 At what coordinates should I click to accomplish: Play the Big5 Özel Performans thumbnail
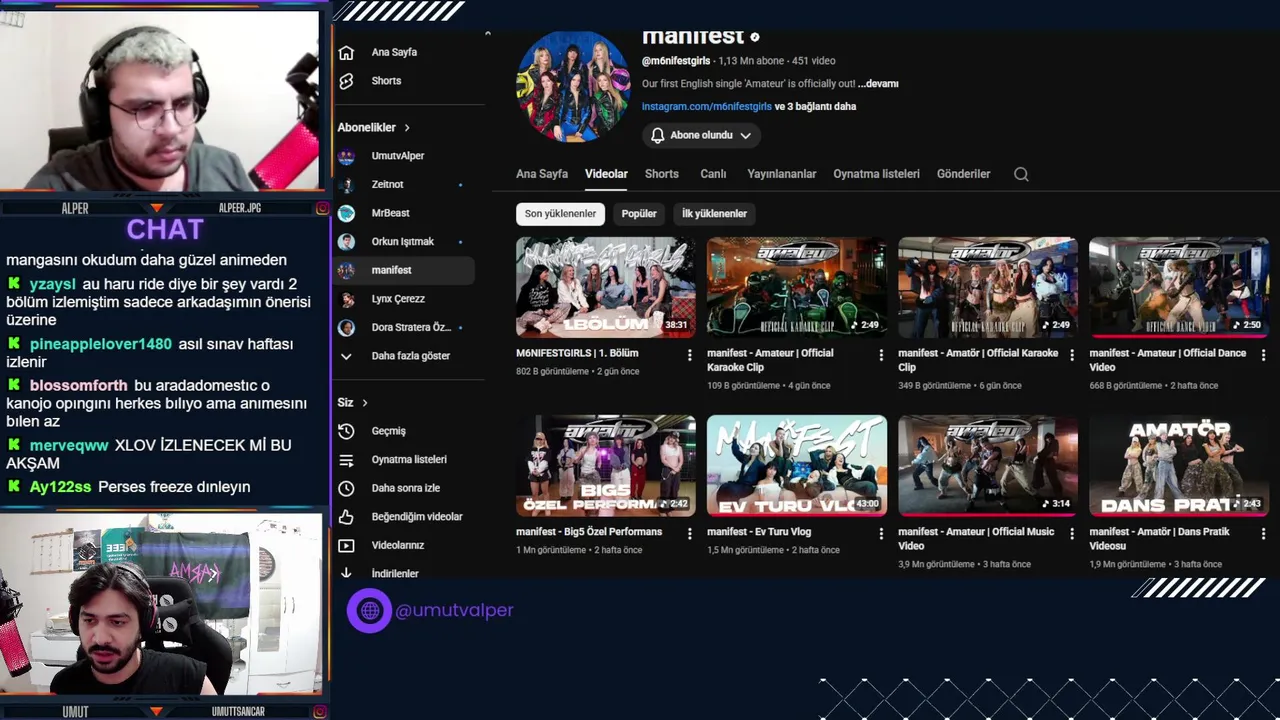(606, 466)
